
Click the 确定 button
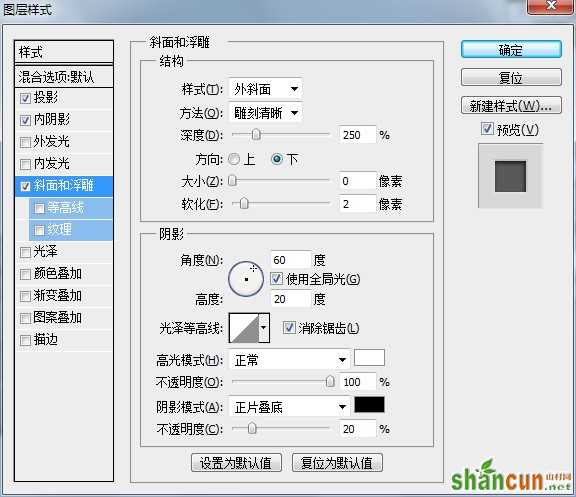coord(511,50)
